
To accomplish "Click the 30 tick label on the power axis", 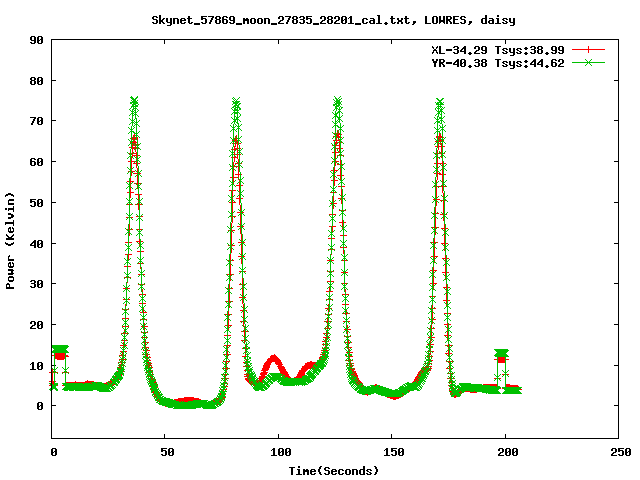I will [36, 284].
